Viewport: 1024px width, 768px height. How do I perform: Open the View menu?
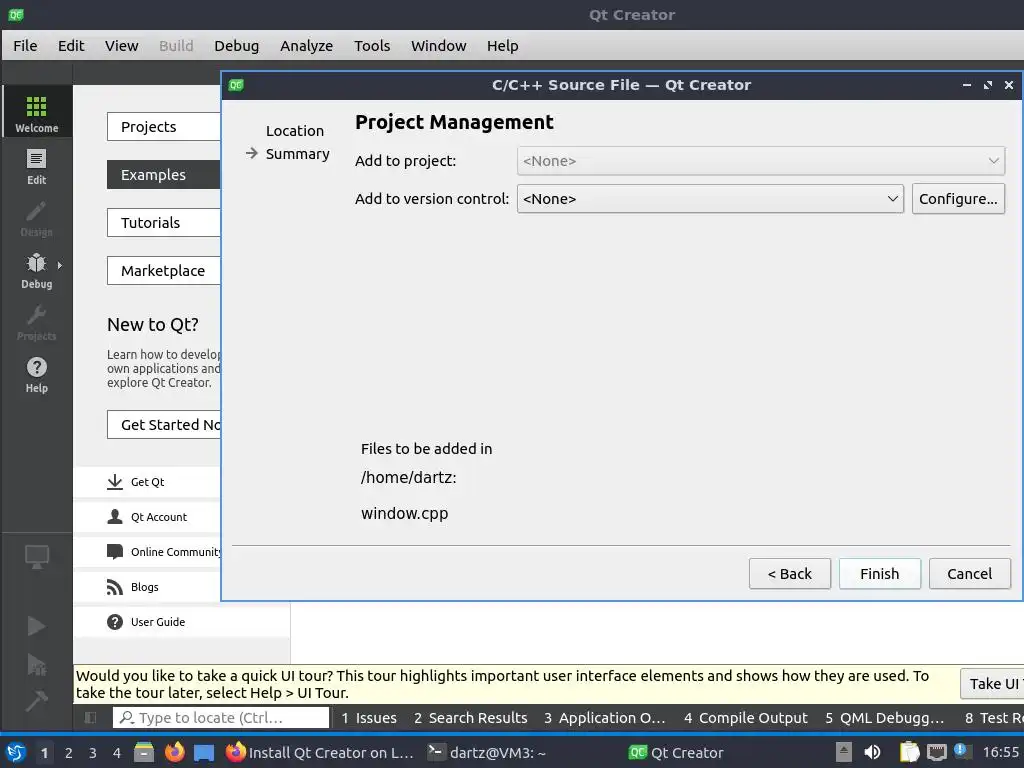click(121, 46)
